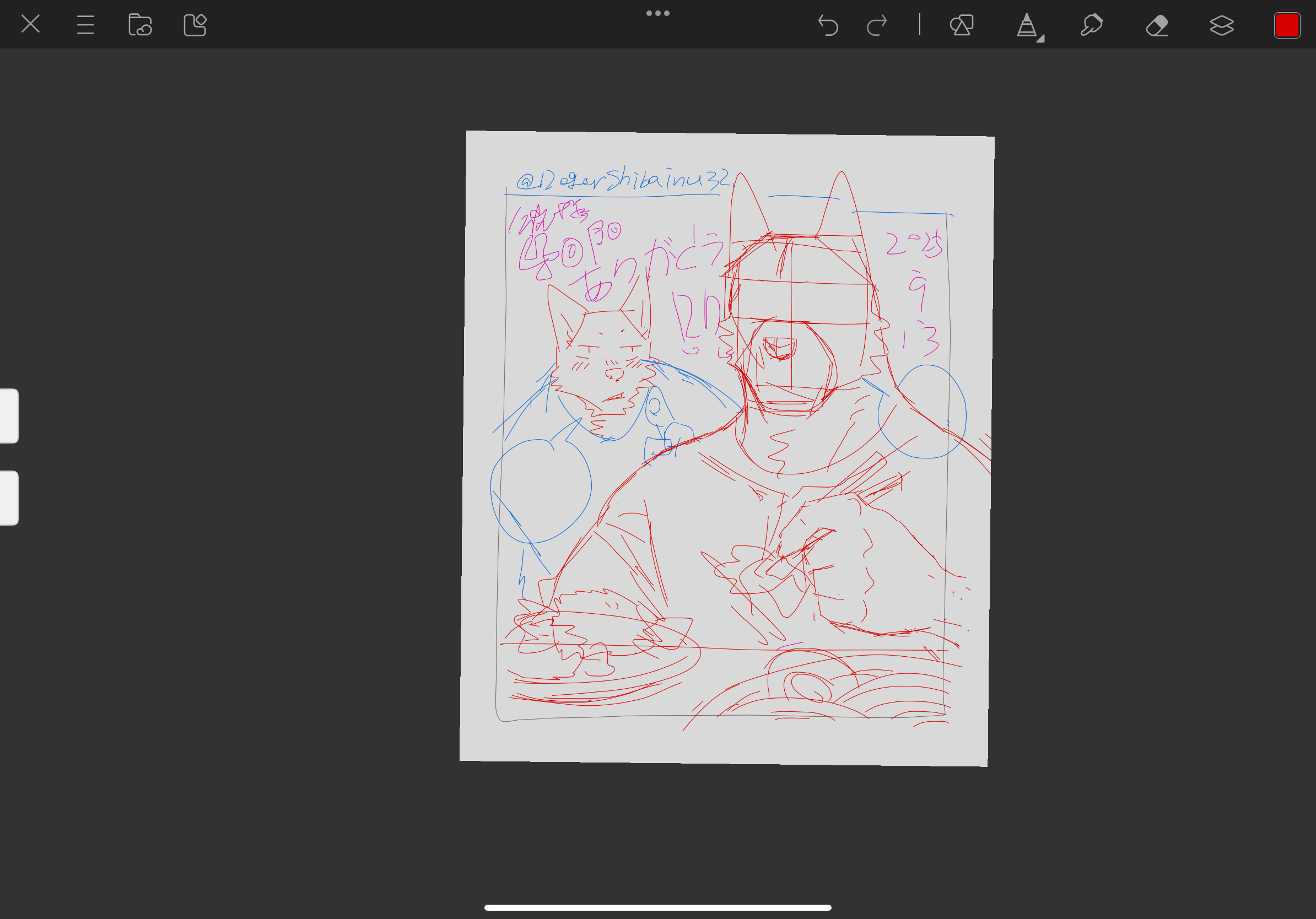
Task: Undo the last stroke
Action: pyautogui.click(x=828, y=25)
